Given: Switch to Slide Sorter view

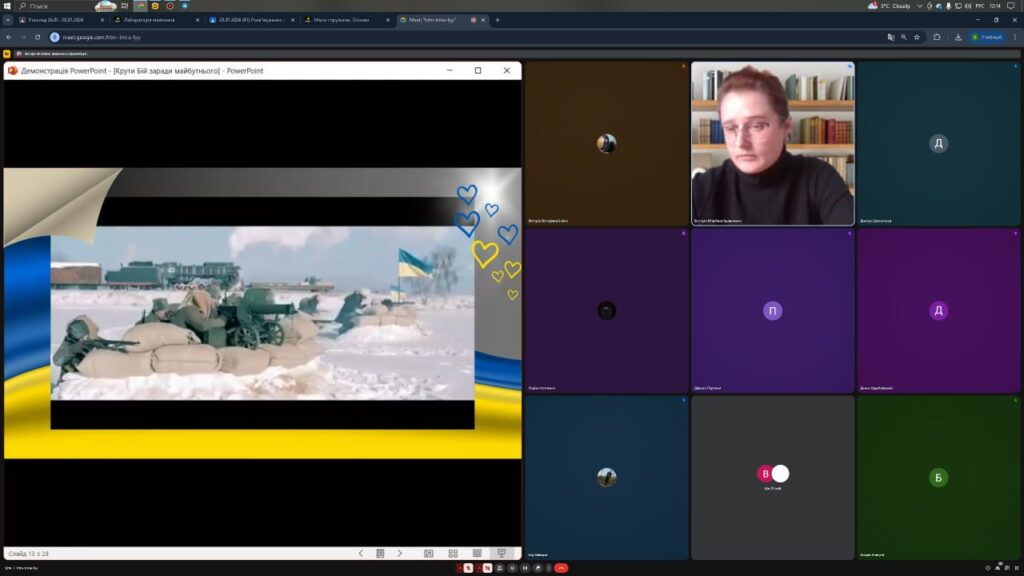Looking at the screenshot, I should pos(453,553).
